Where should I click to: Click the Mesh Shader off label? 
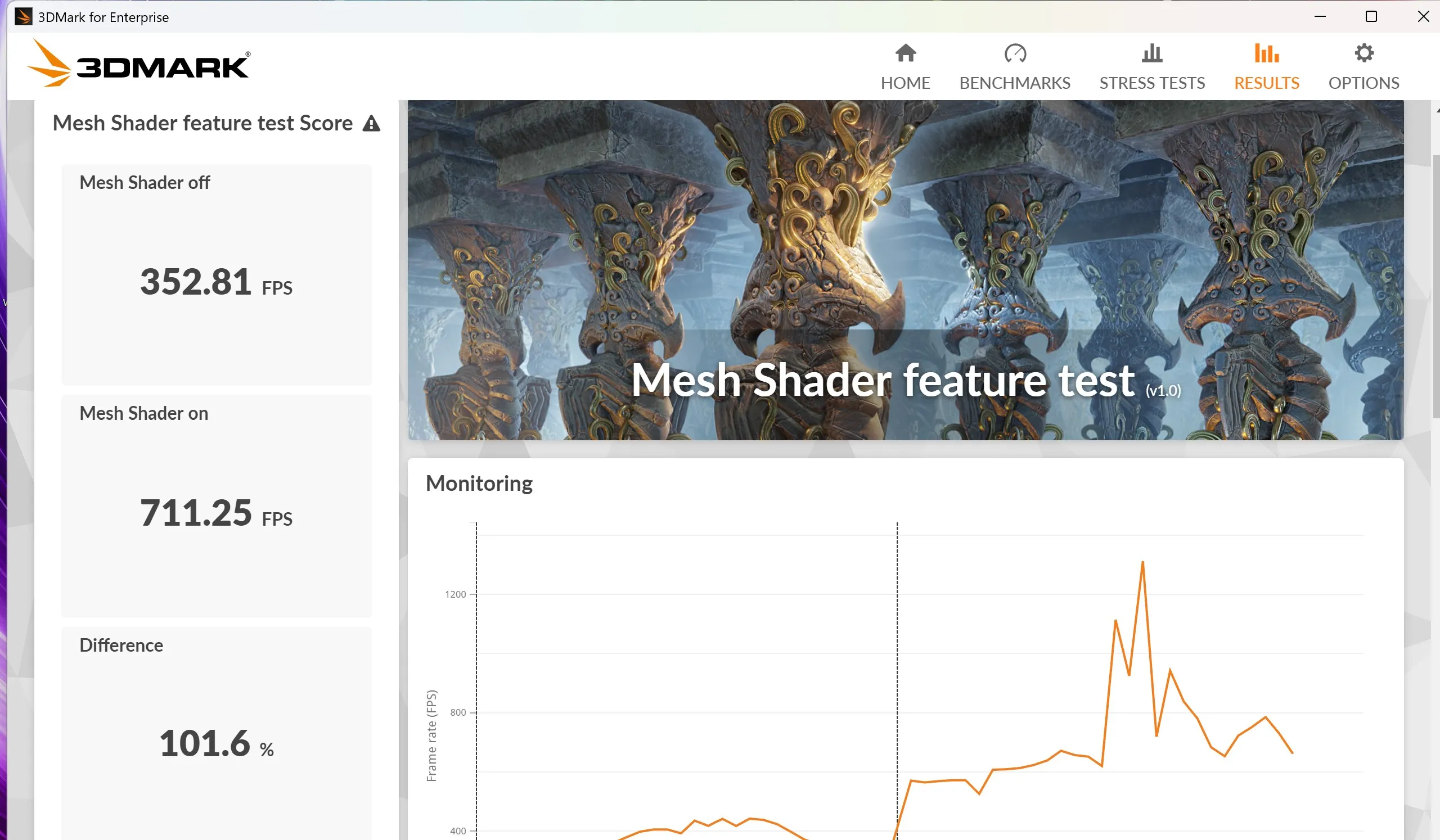point(145,183)
